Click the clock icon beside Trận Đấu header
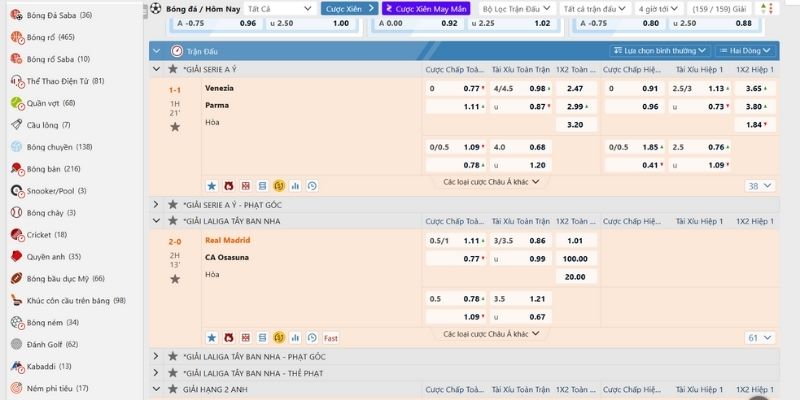This screenshot has width=800, height=400. (176, 50)
